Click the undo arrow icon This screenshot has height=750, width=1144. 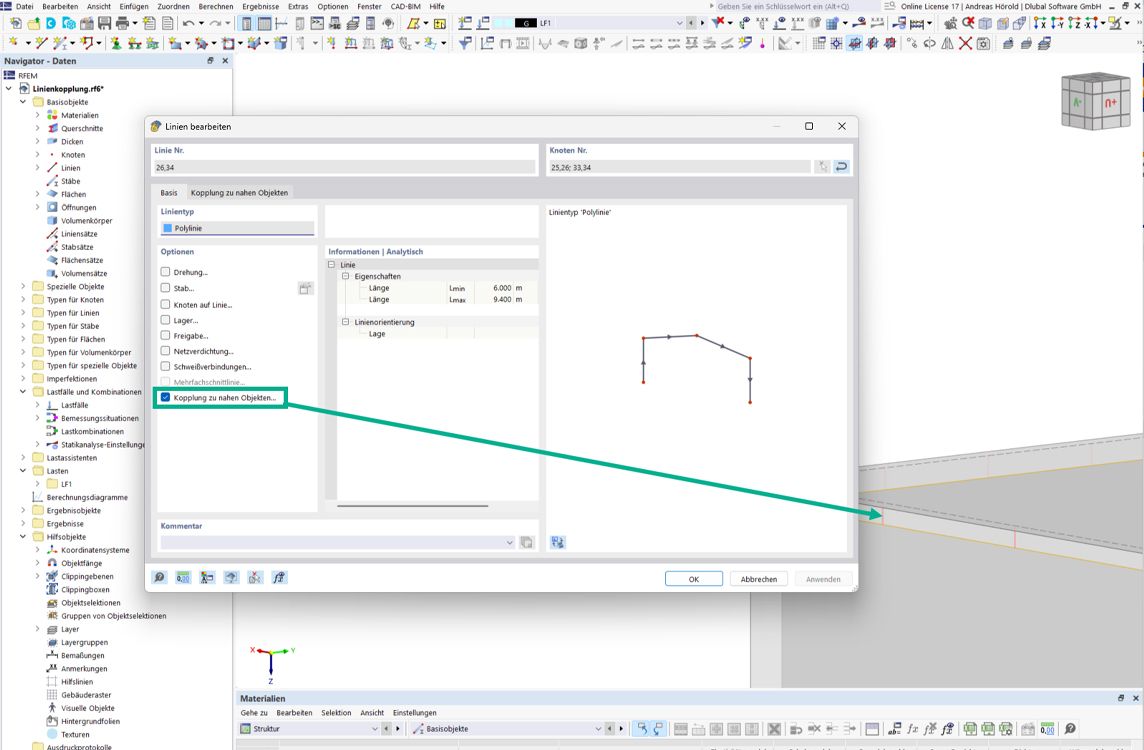point(188,23)
